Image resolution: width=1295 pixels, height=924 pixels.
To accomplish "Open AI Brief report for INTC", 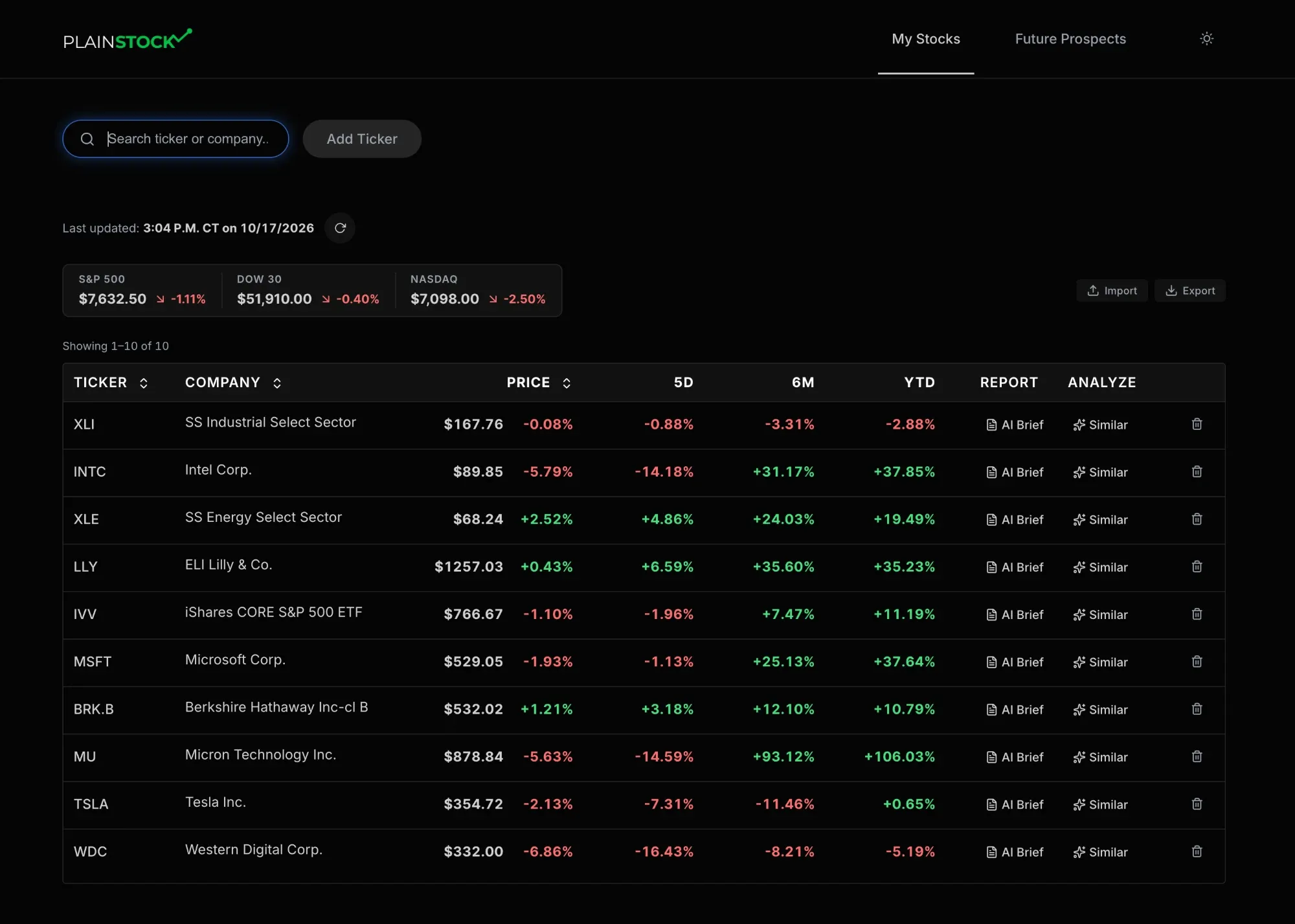I will pyautogui.click(x=1015, y=472).
